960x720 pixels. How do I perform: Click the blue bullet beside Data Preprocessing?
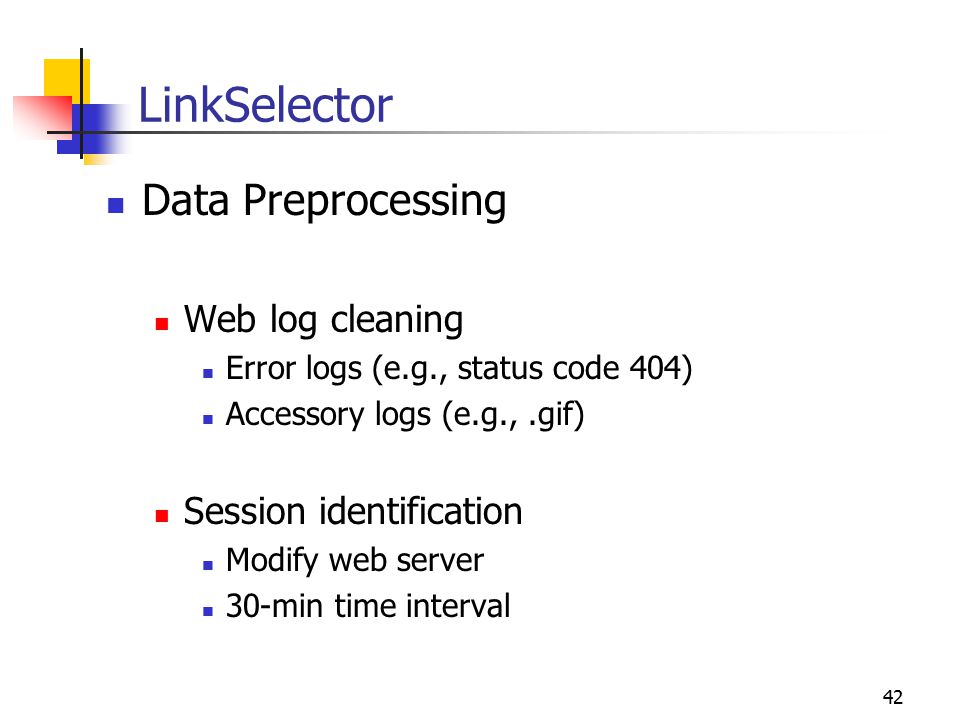click(116, 205)
